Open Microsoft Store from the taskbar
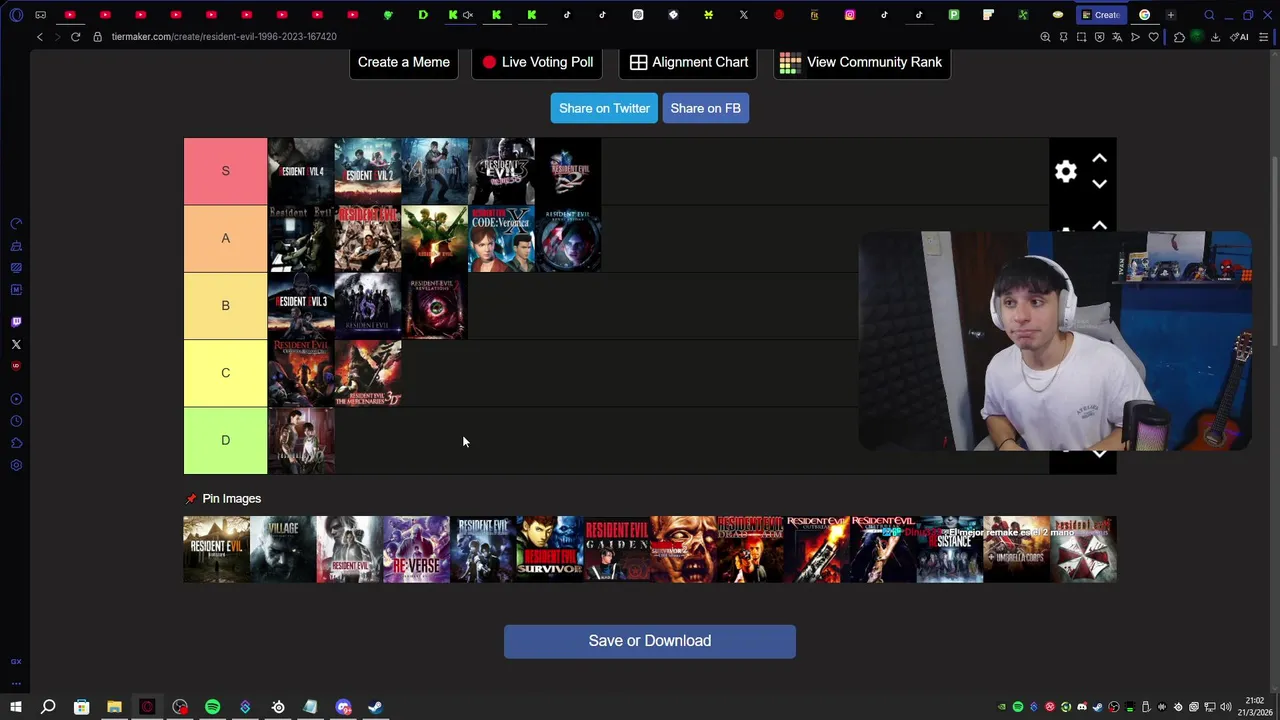The image size is (1280, 720). (81, 707)
